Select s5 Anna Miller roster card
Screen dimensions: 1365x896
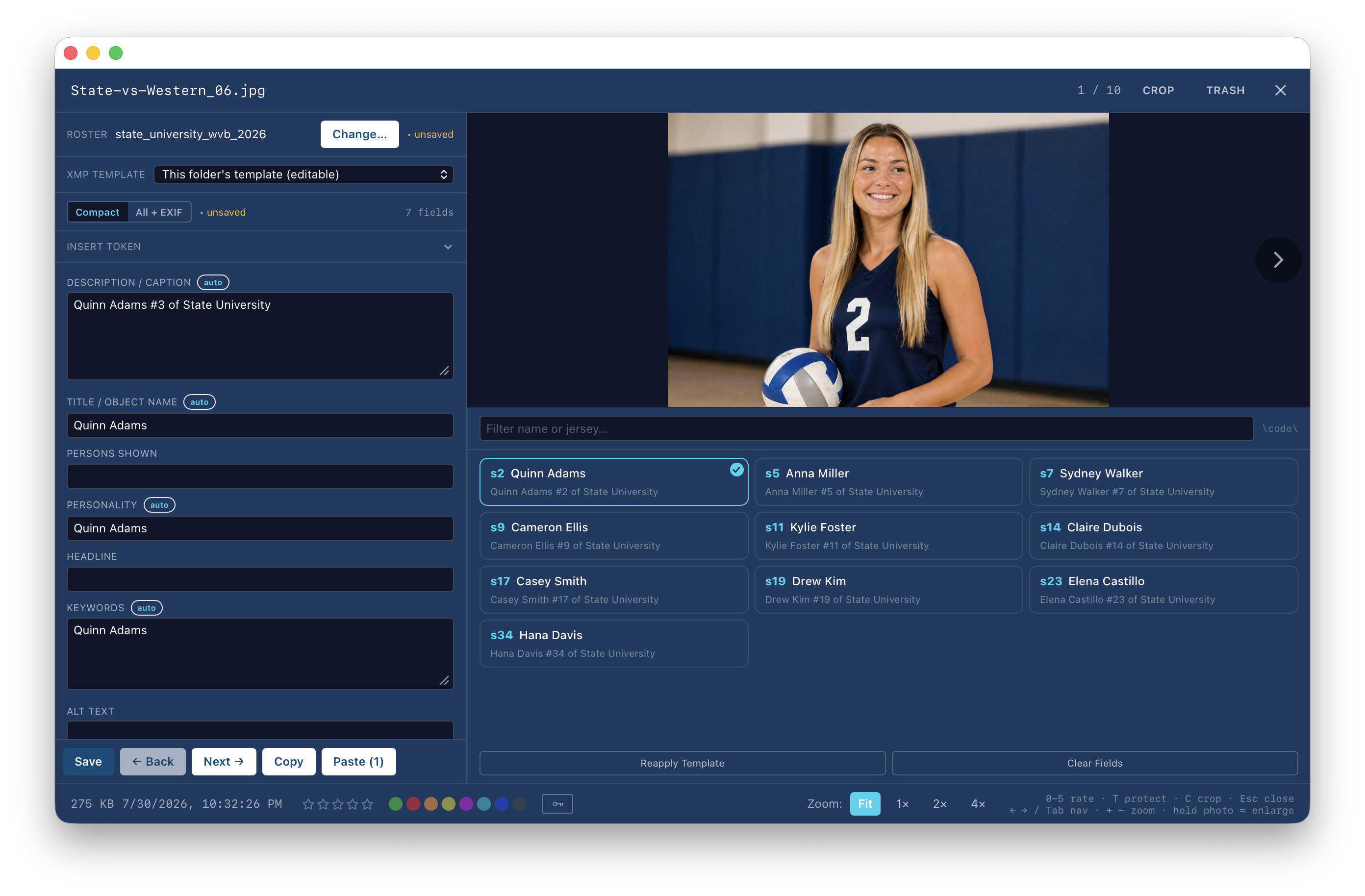[888, 481]
